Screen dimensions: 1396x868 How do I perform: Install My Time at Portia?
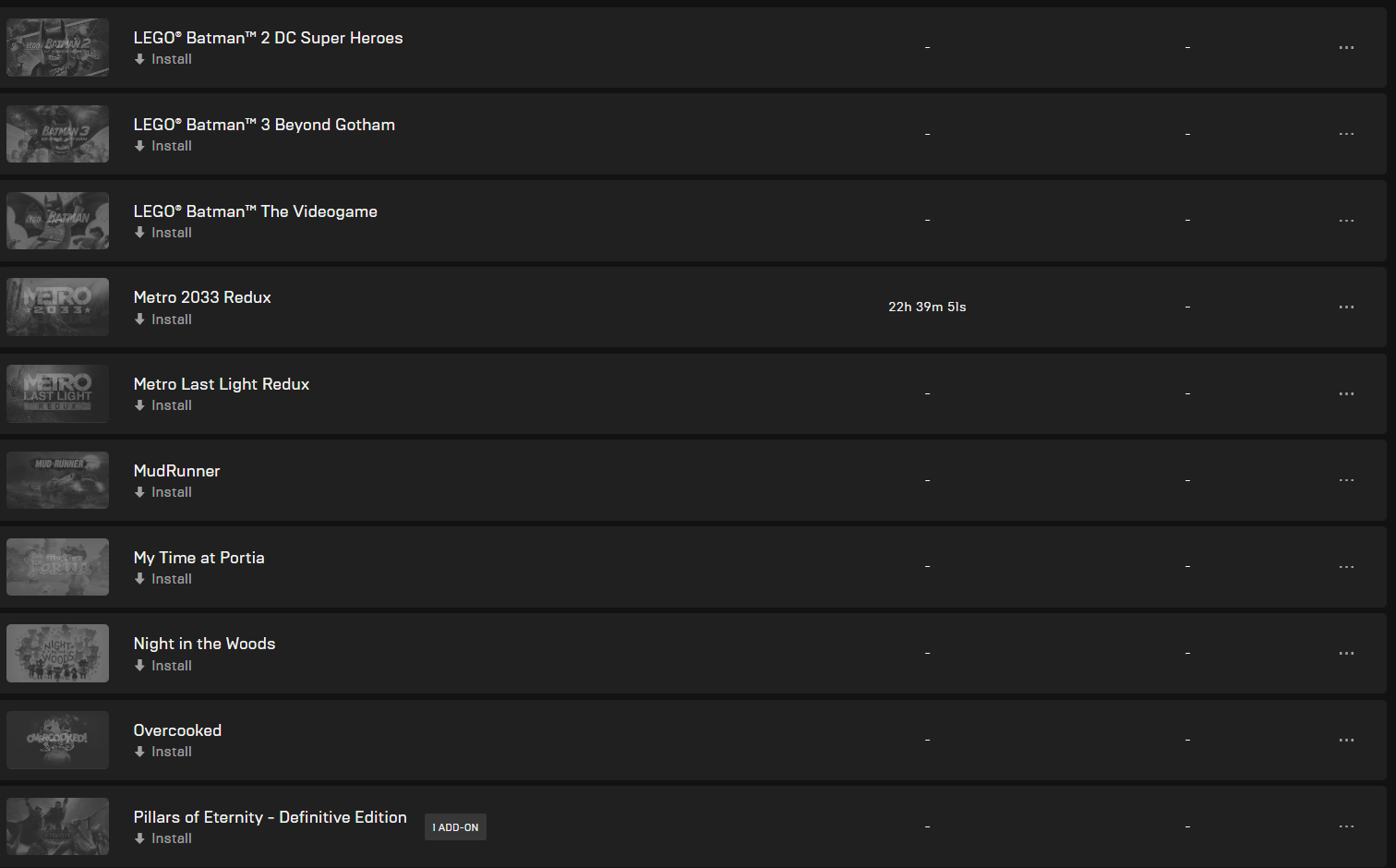[x=163, y=579]
